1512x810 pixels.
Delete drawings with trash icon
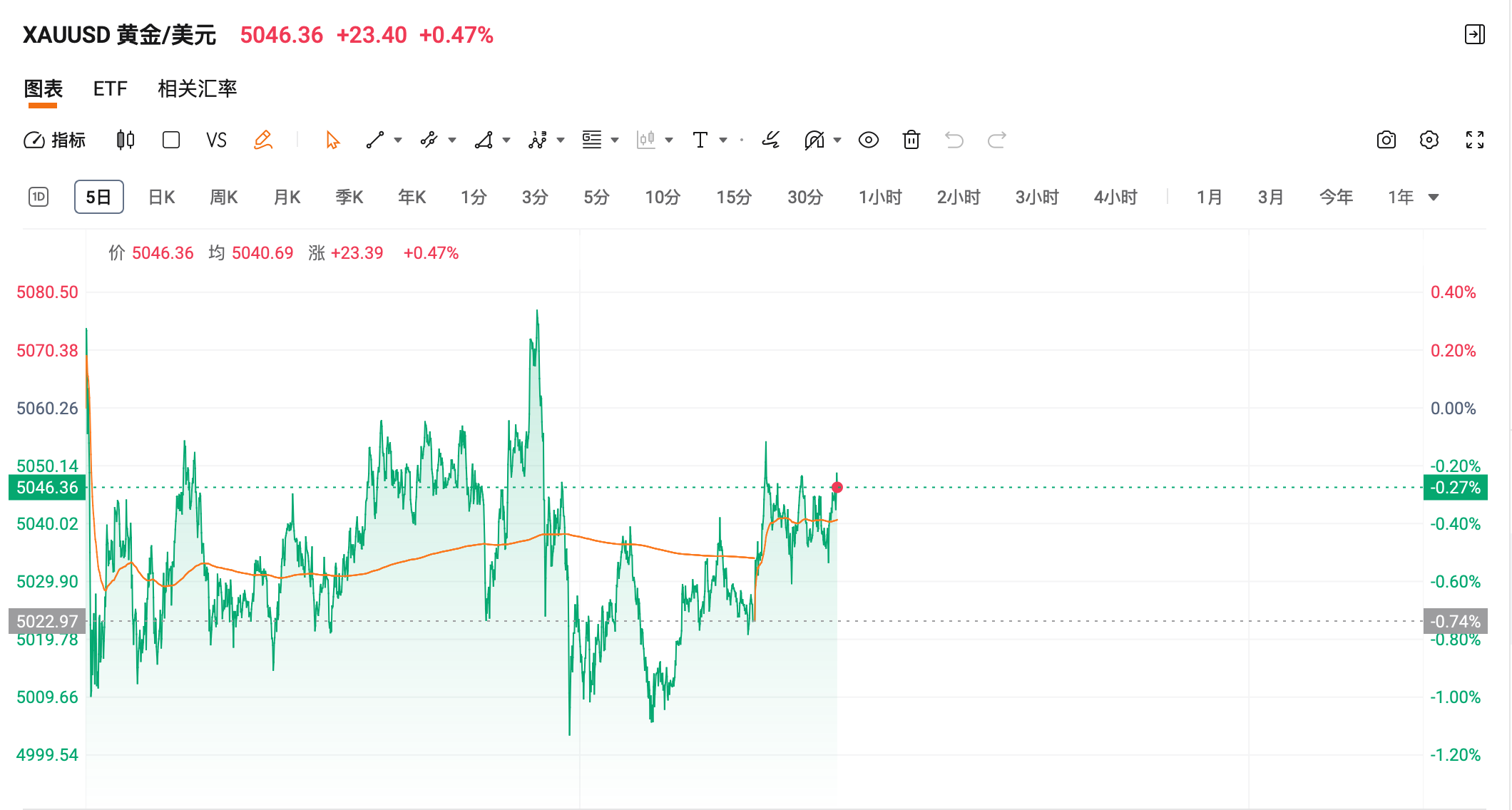[x=911, y=140]
